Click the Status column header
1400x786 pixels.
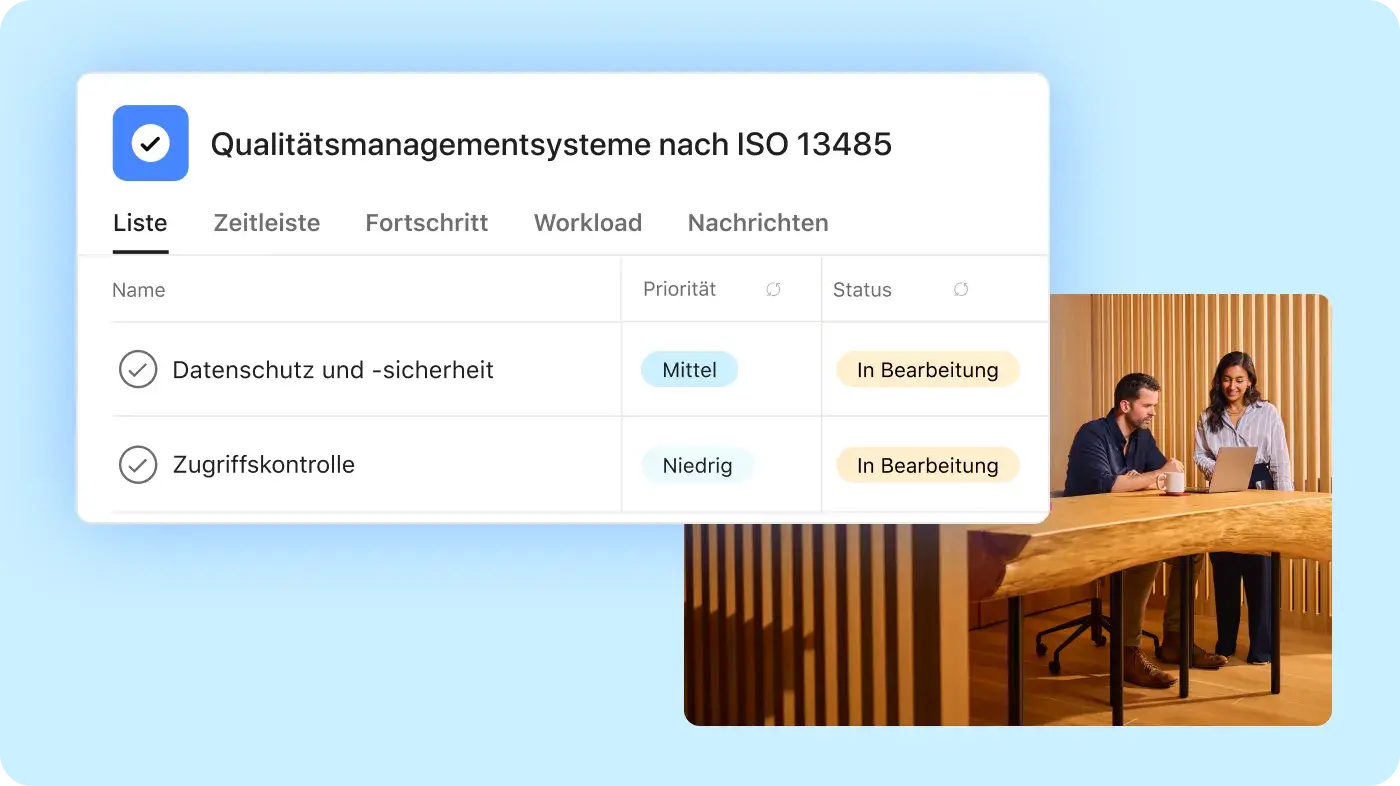tap(862, 290)
